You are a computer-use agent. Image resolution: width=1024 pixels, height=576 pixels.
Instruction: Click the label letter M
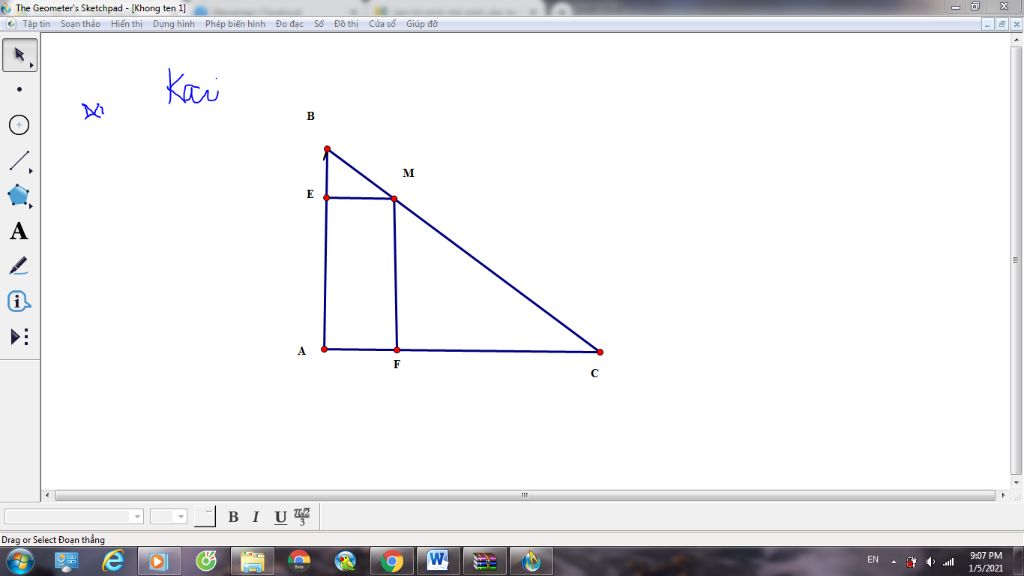[408, 173]
